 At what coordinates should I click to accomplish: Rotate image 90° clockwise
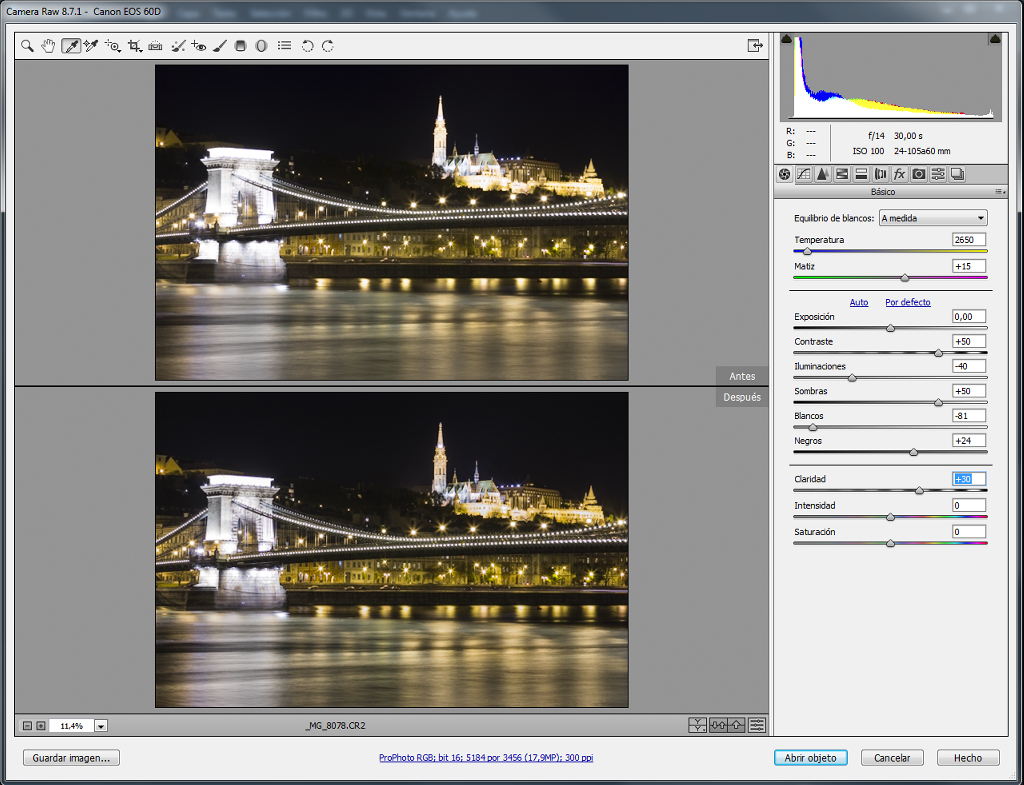point(328,46)
